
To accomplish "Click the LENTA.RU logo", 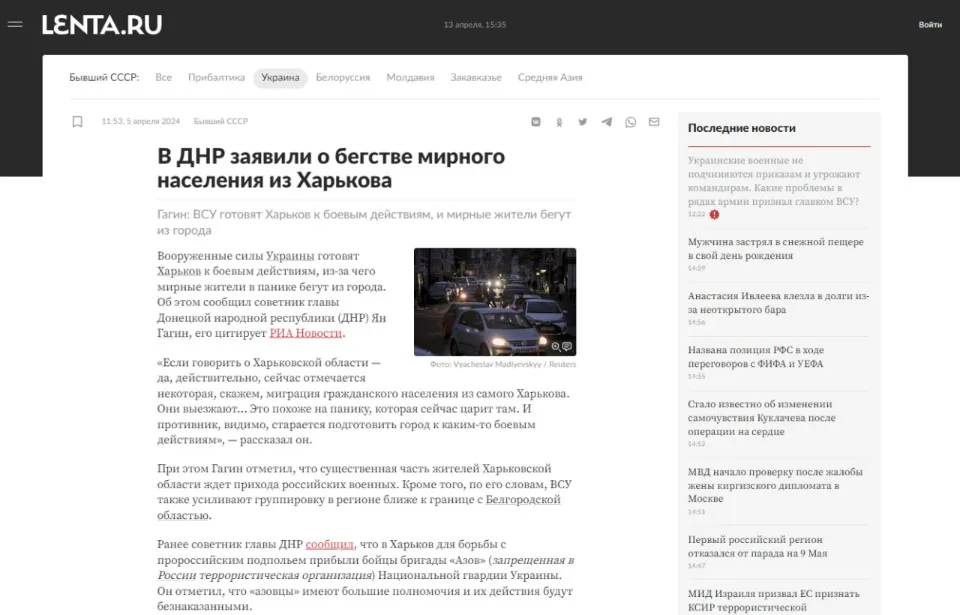I will pos(101,25).
